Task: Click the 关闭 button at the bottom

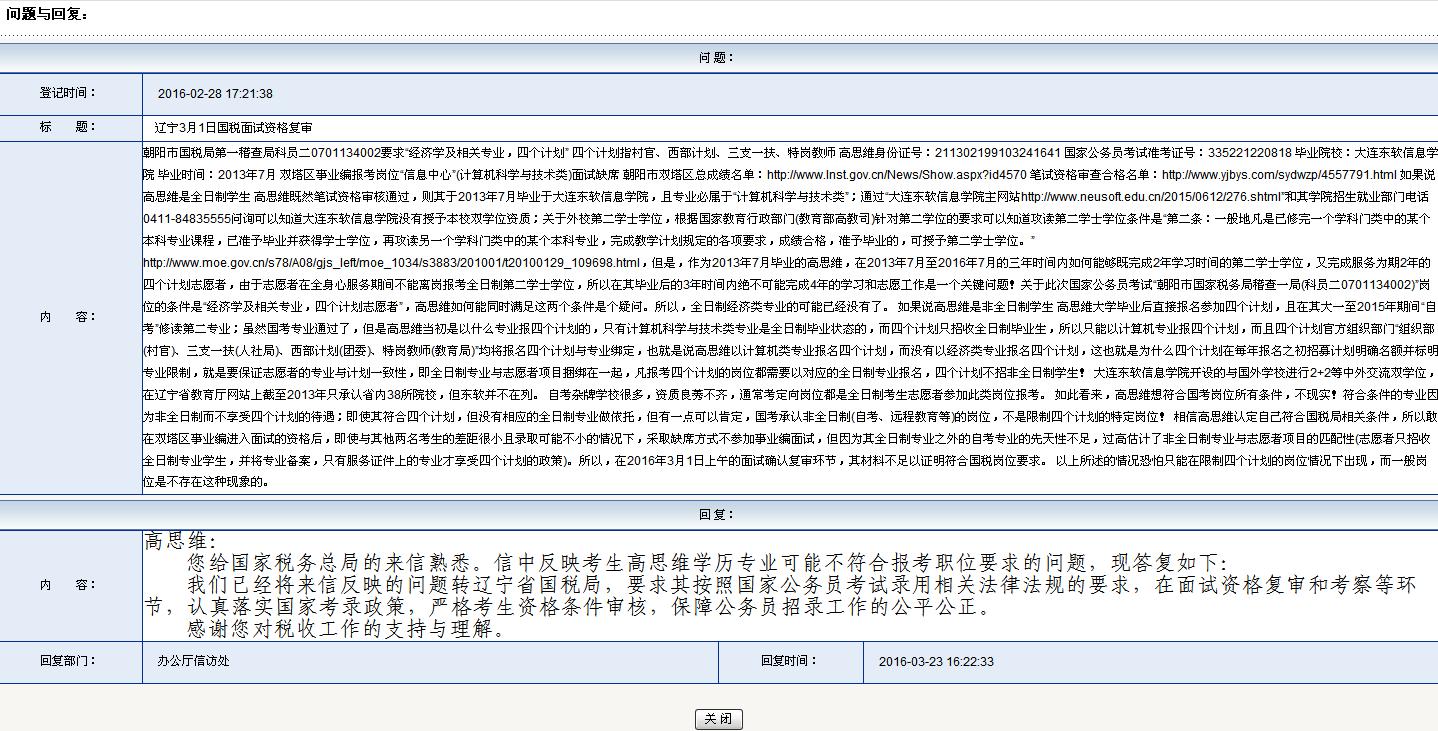Action: (718, 719)
